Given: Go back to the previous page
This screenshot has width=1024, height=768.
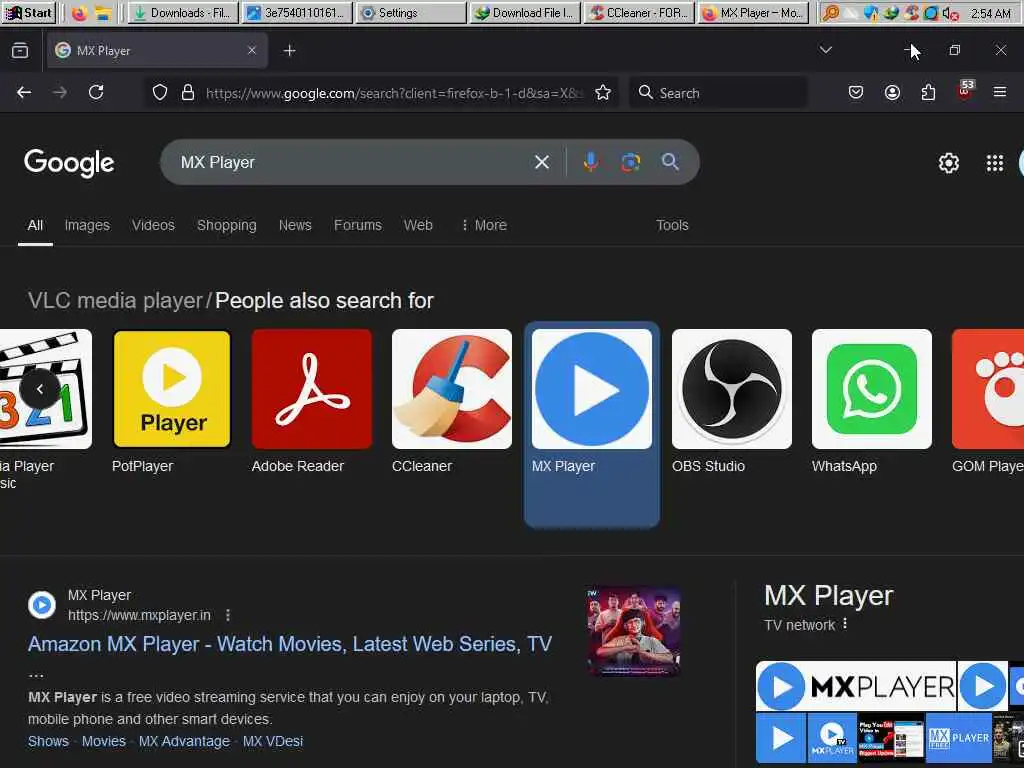Looking at the screenshot, I should pos(24,93).
